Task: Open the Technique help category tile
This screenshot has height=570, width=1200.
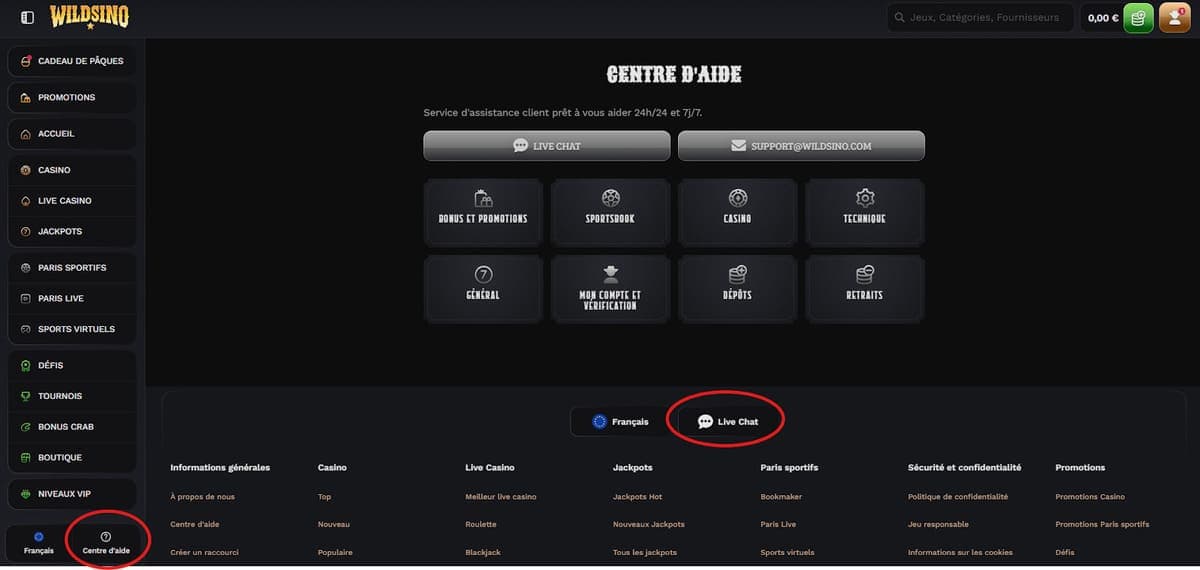Action: point(864,211)
